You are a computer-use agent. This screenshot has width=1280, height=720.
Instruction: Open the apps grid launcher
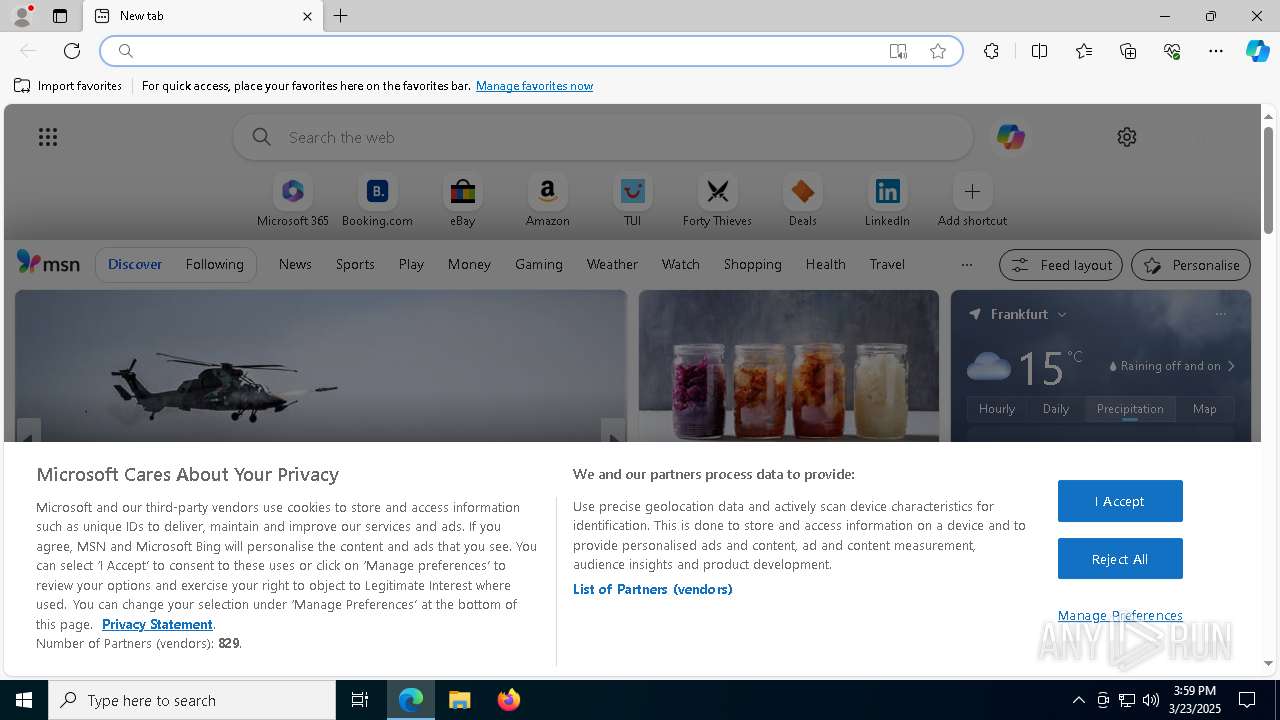(x=48, y=137)
